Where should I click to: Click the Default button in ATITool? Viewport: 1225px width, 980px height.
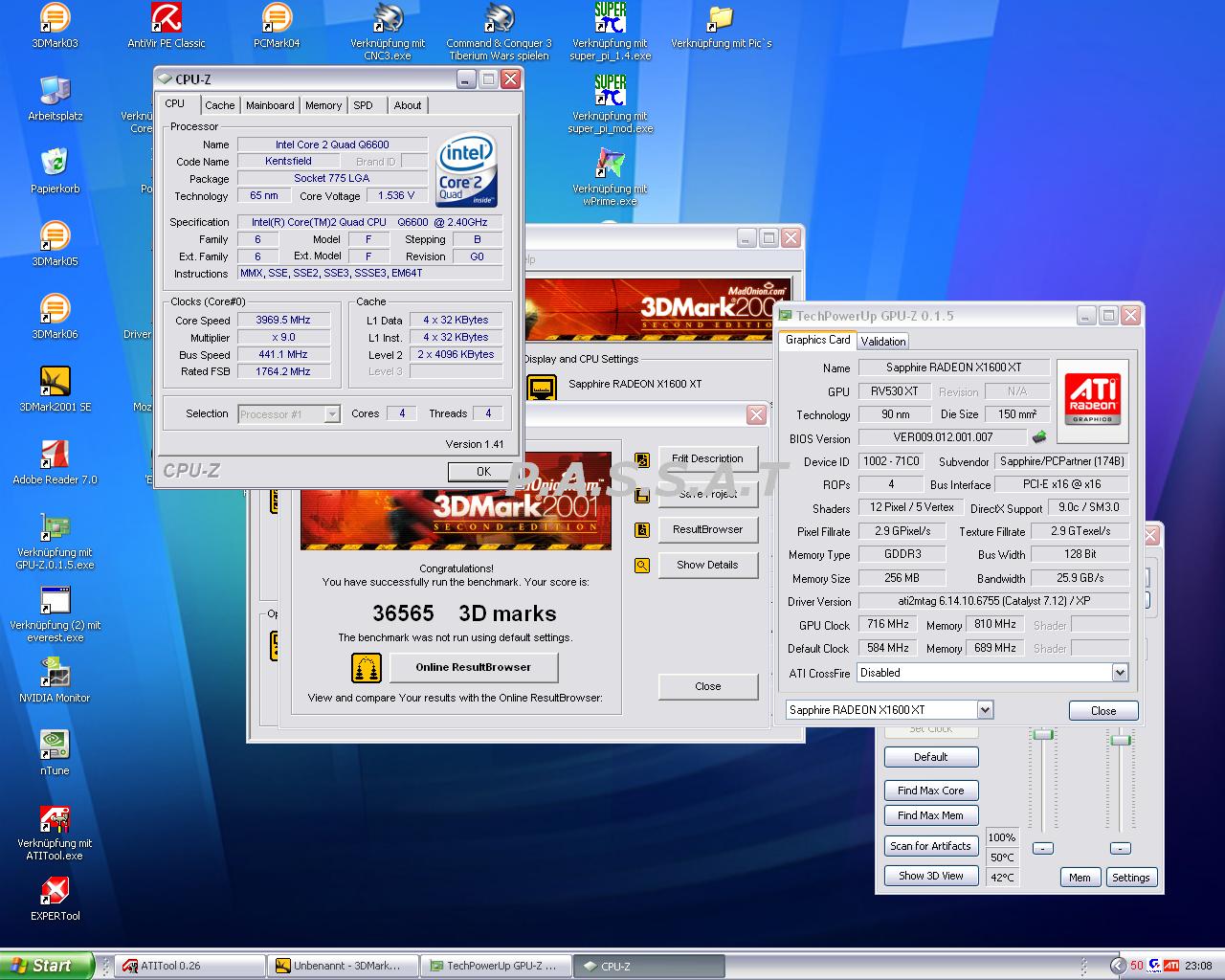930,757
